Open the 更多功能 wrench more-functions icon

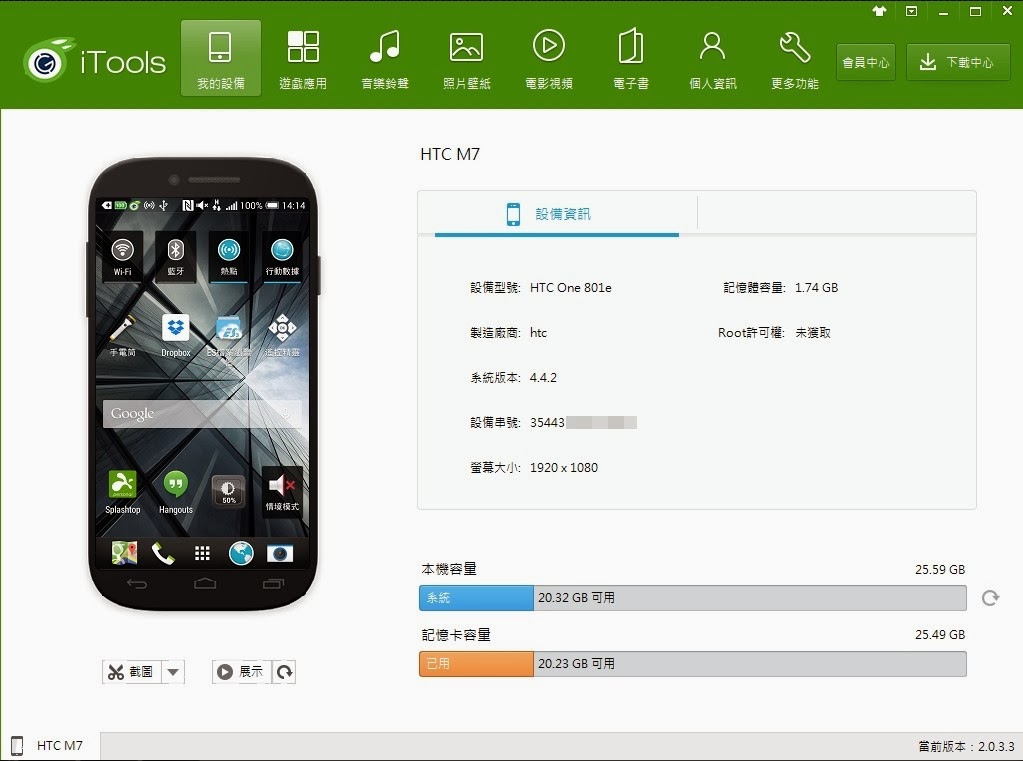[x=792, y=57]
